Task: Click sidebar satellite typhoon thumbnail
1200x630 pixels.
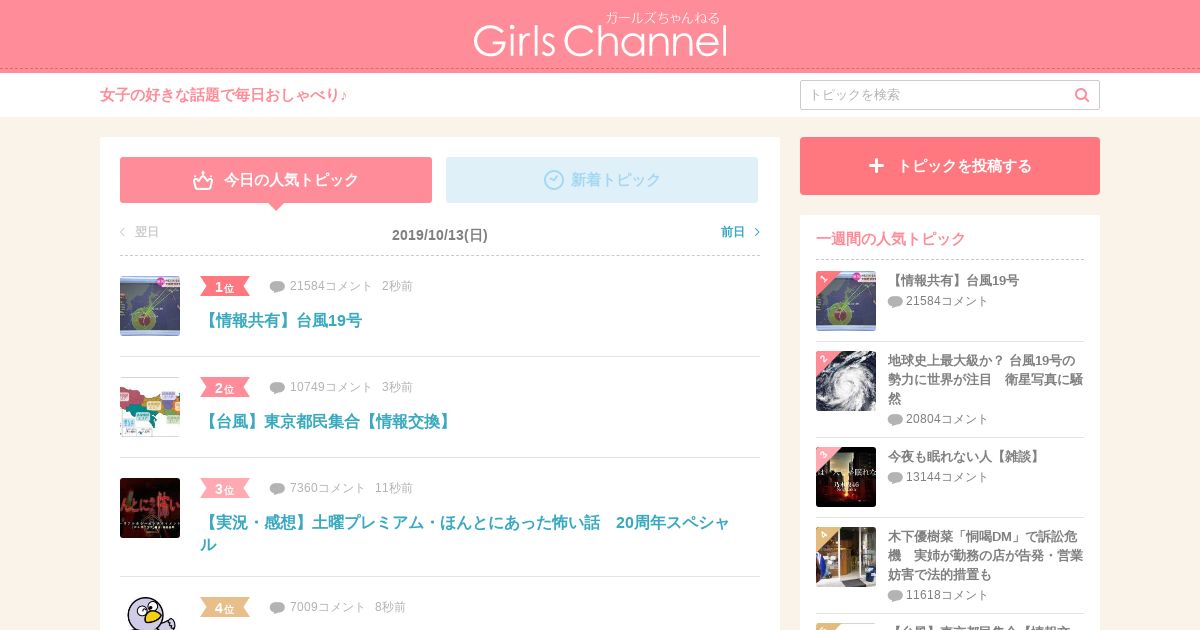Action: coord(846,381)
